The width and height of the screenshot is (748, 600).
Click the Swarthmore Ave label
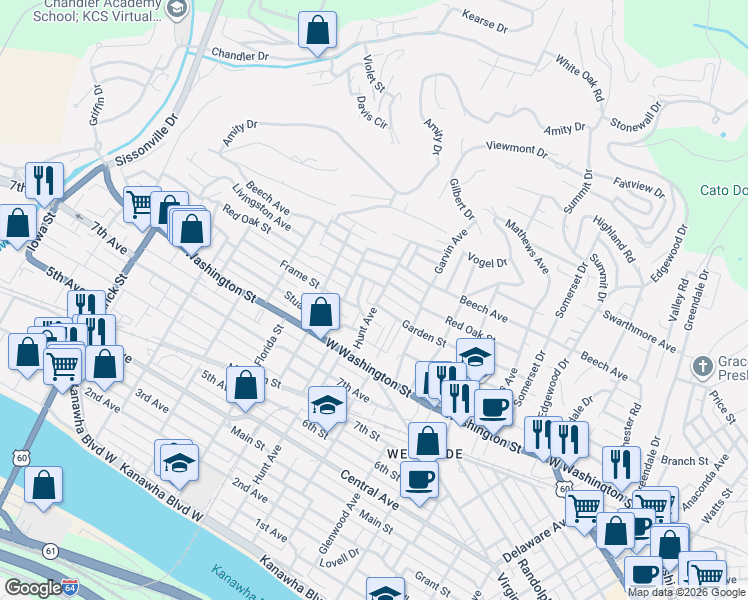[x=639, y=331]
